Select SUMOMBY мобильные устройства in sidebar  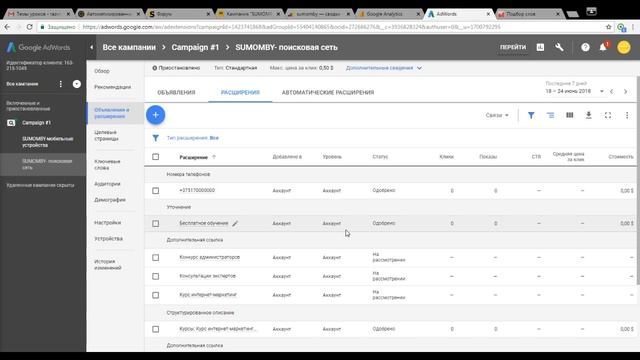(47, 142)
